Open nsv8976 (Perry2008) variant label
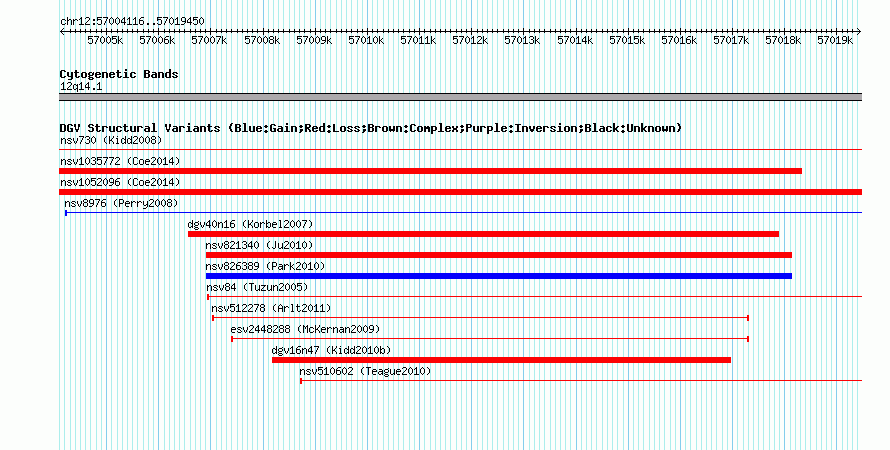This screenshot has width=890, height=450. [x=121, y=203]
